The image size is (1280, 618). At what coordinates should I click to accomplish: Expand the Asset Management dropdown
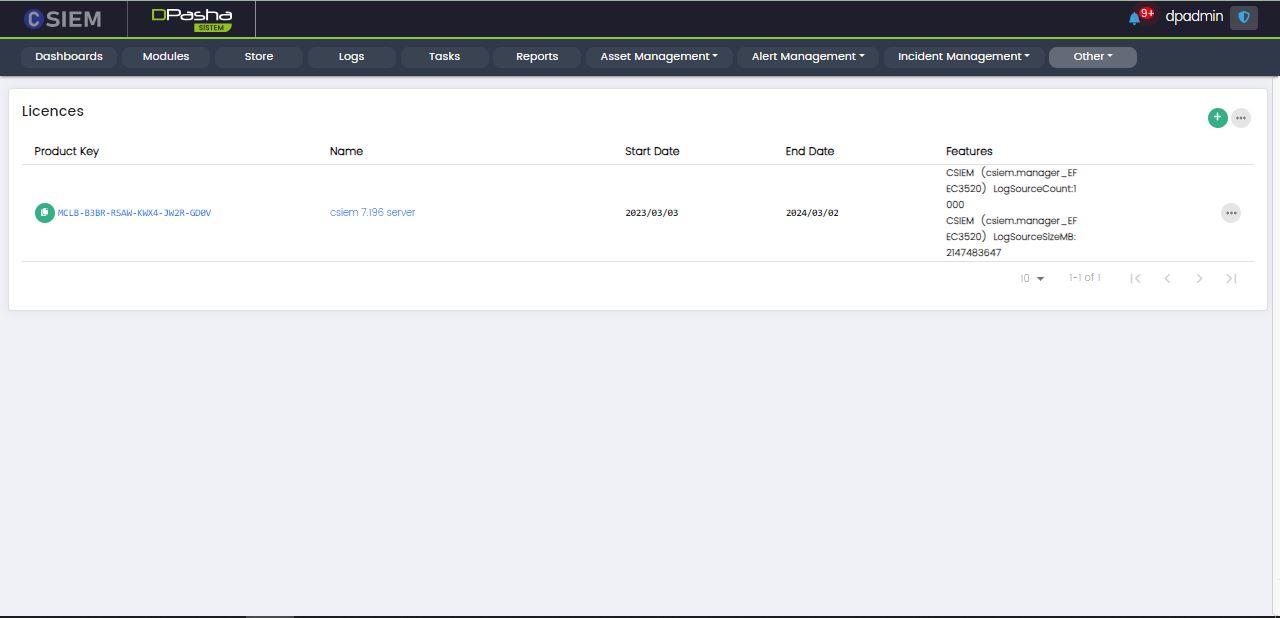[x=659, y=57]
